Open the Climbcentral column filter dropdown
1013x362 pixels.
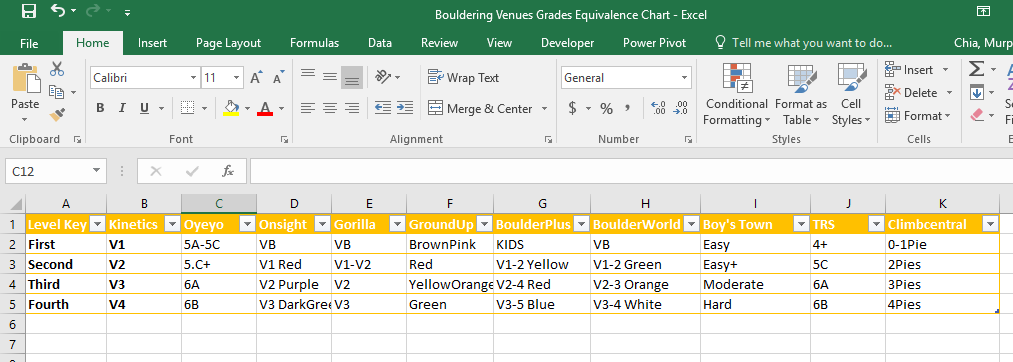[990, 224]
